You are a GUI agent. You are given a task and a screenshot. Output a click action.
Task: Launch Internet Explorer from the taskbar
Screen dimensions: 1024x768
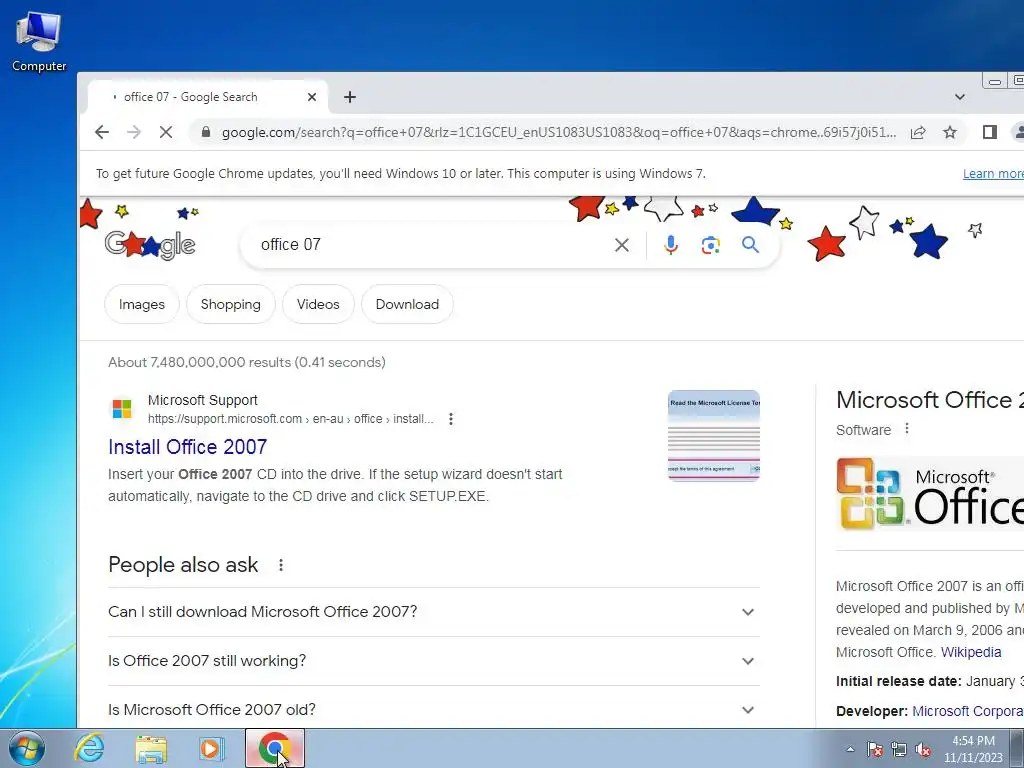point(89,748)
